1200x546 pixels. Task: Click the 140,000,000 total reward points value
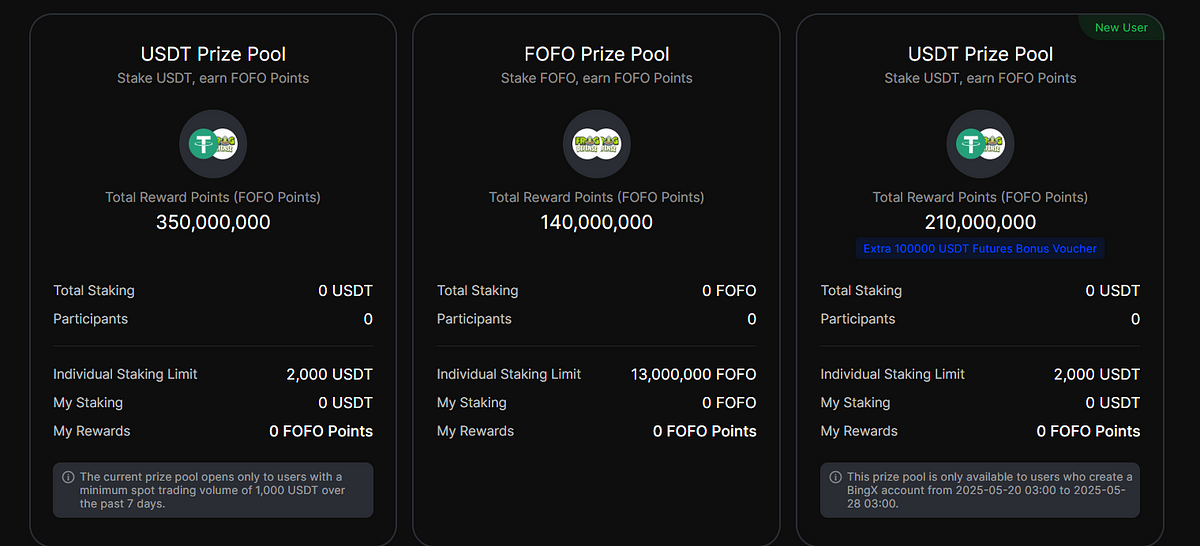point(597,222)
